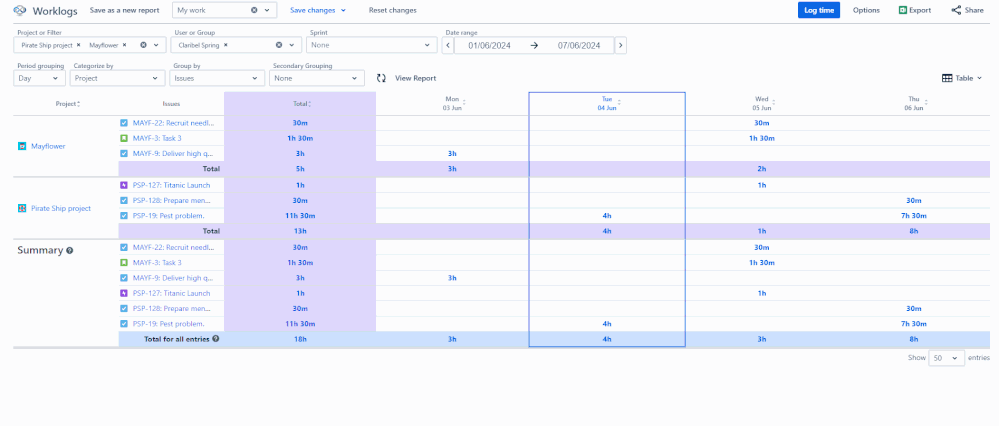Click the Pirate Ship project icon
Screen dimensions: 999x426
(x=22, y=209)
